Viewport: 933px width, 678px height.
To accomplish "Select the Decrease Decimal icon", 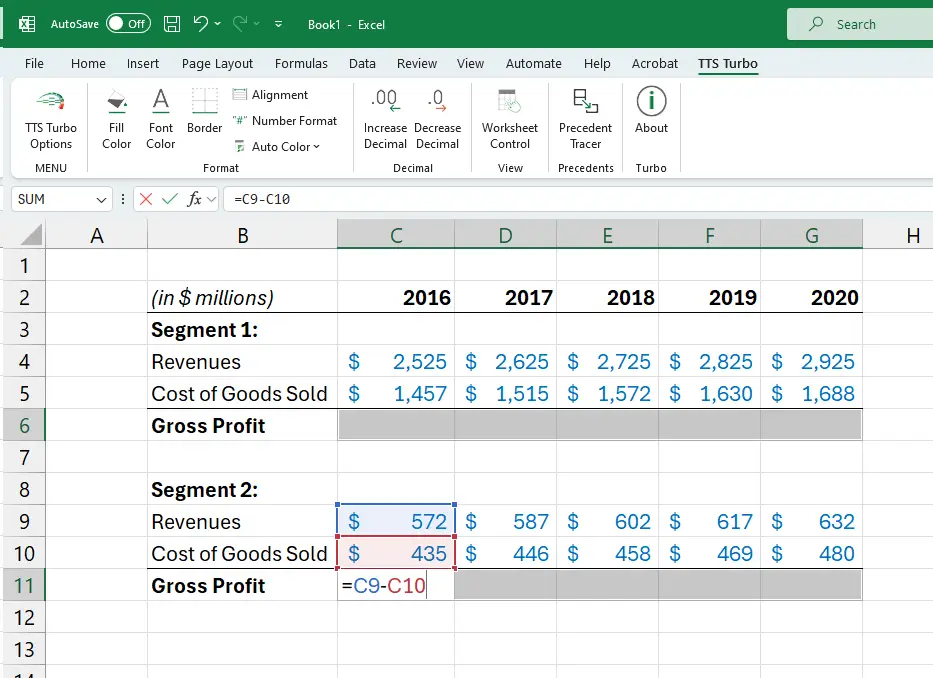I will (x=438, y=112).
